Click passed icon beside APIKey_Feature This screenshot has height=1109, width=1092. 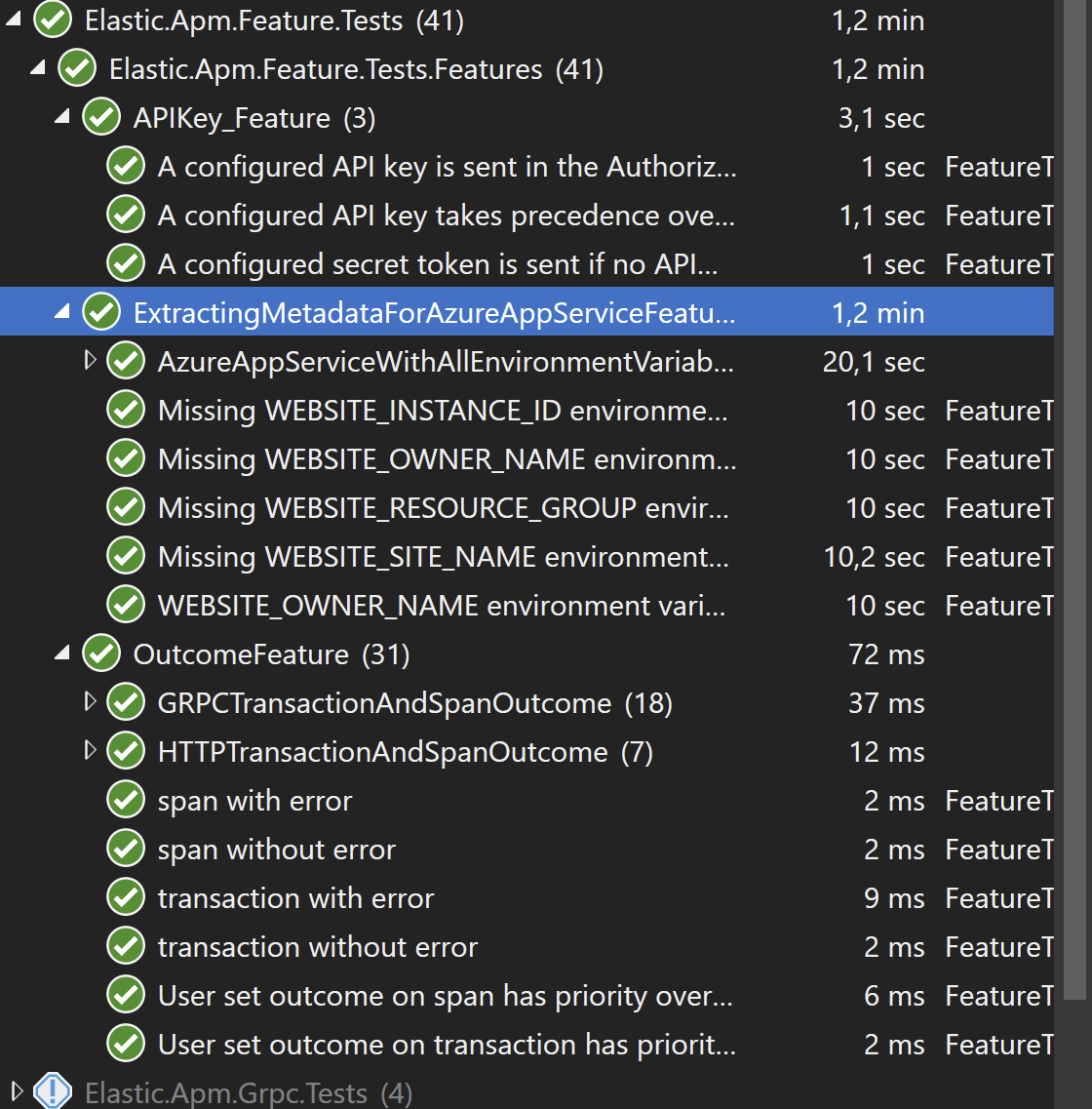point(101,117)
